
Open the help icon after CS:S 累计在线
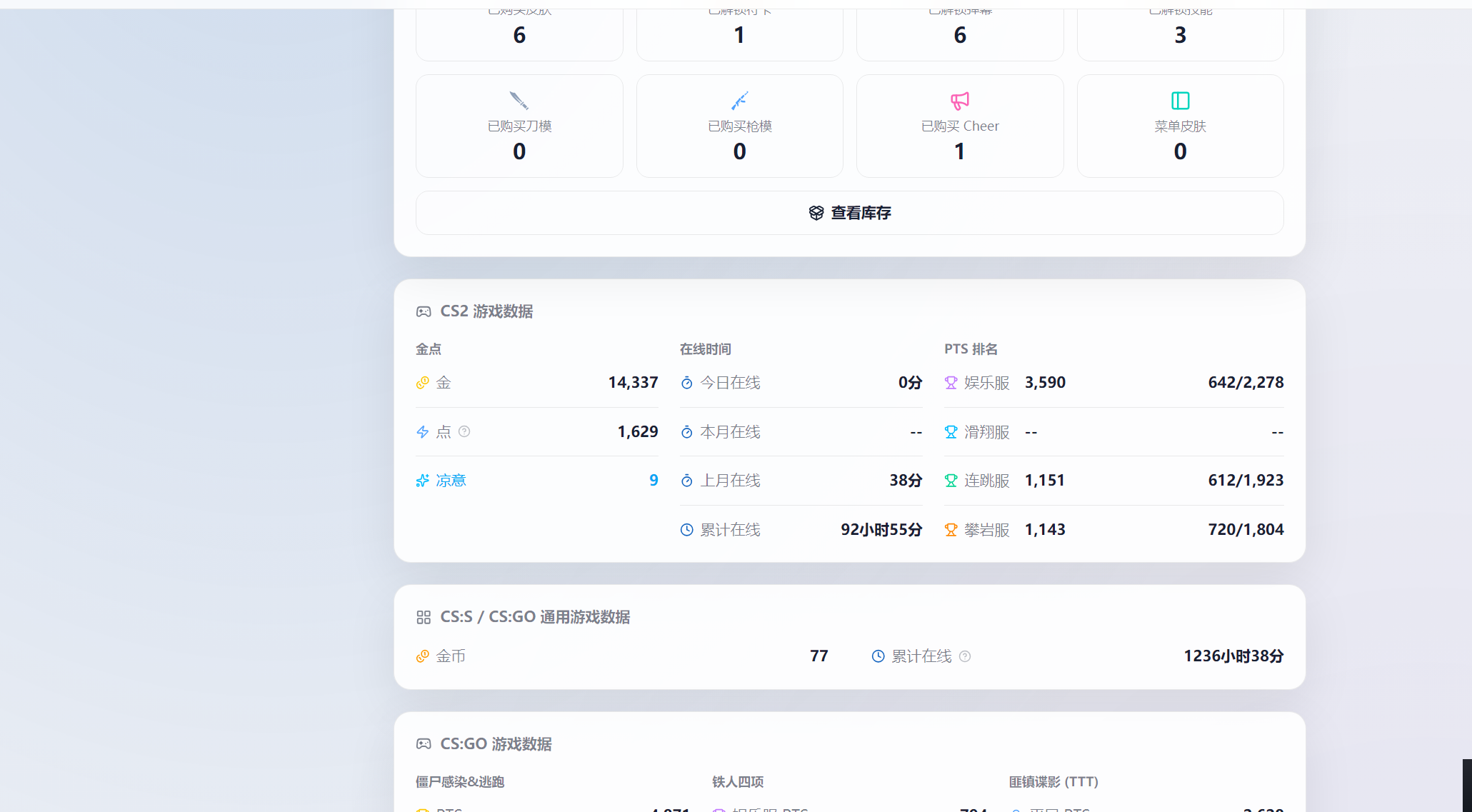click(x=965, y=656)
